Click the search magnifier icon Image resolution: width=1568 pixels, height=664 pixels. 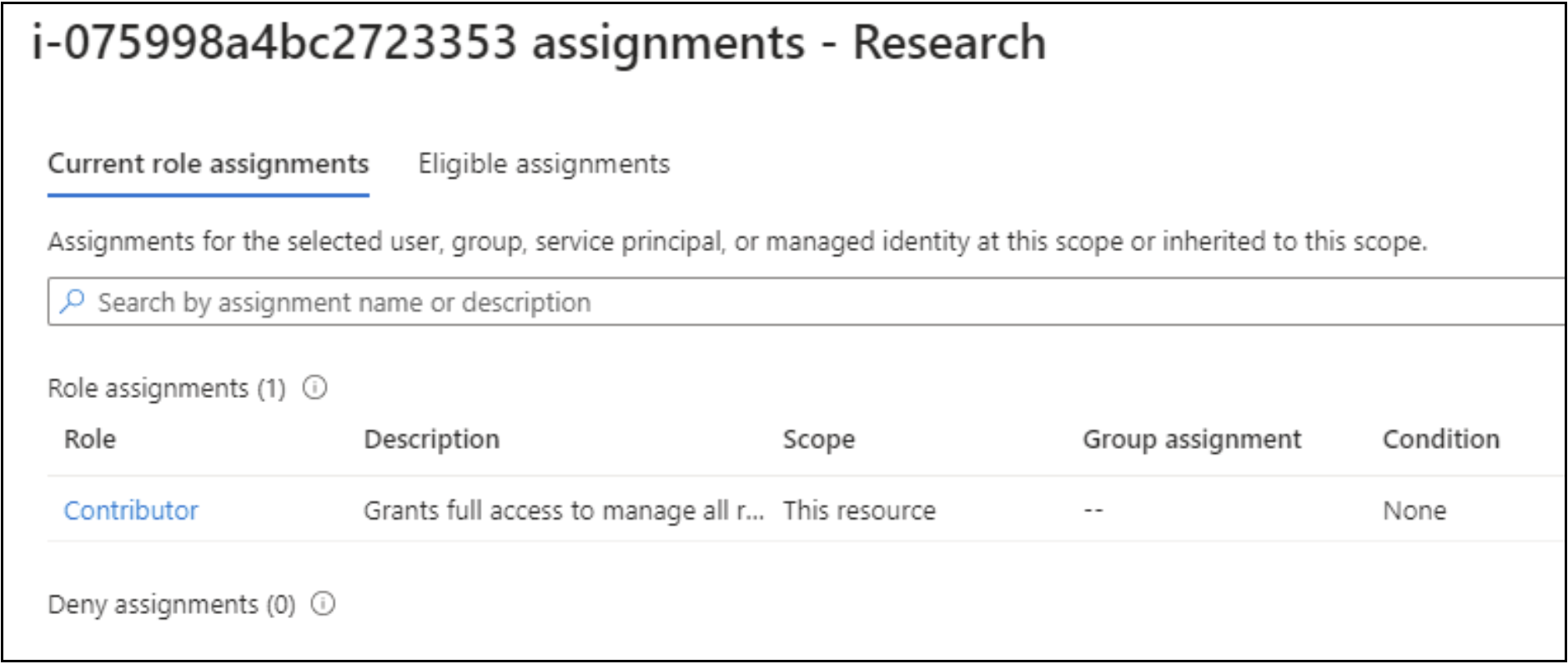[x=73, y=301]
